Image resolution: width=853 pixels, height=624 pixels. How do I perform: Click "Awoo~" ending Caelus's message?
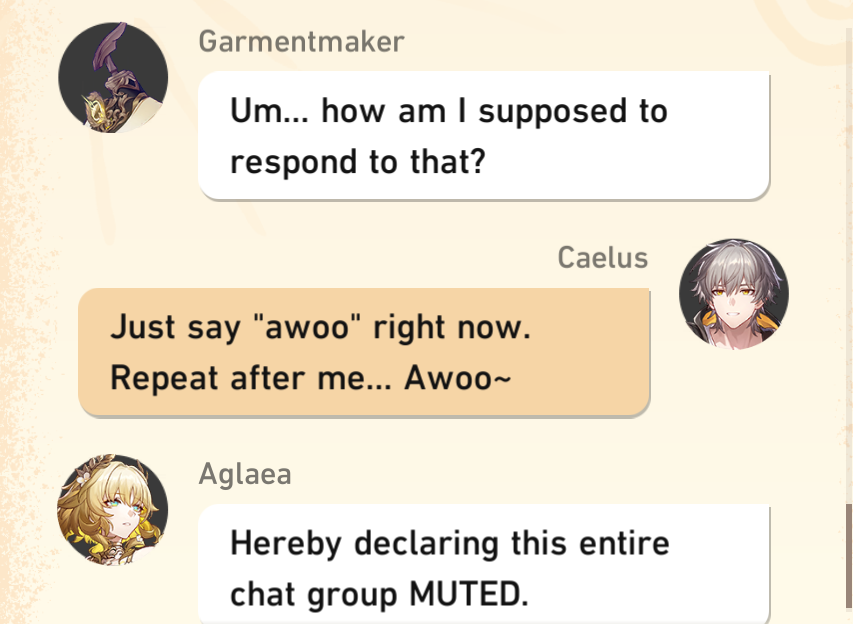click(x=458, y=378)
